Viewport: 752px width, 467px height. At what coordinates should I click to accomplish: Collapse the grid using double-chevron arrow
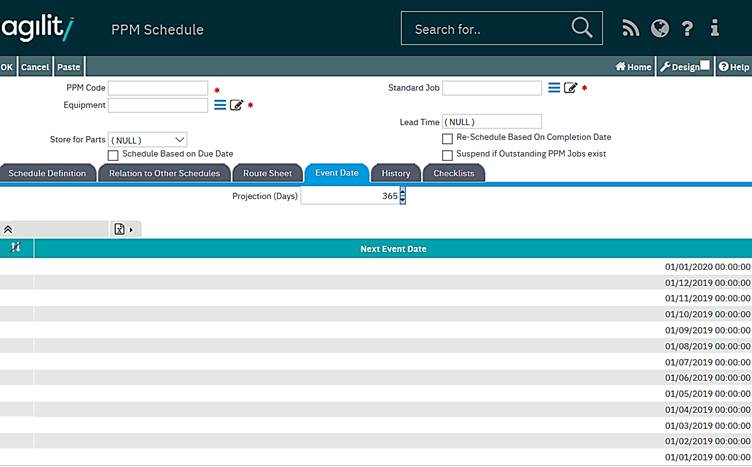(x=8, y=229)
